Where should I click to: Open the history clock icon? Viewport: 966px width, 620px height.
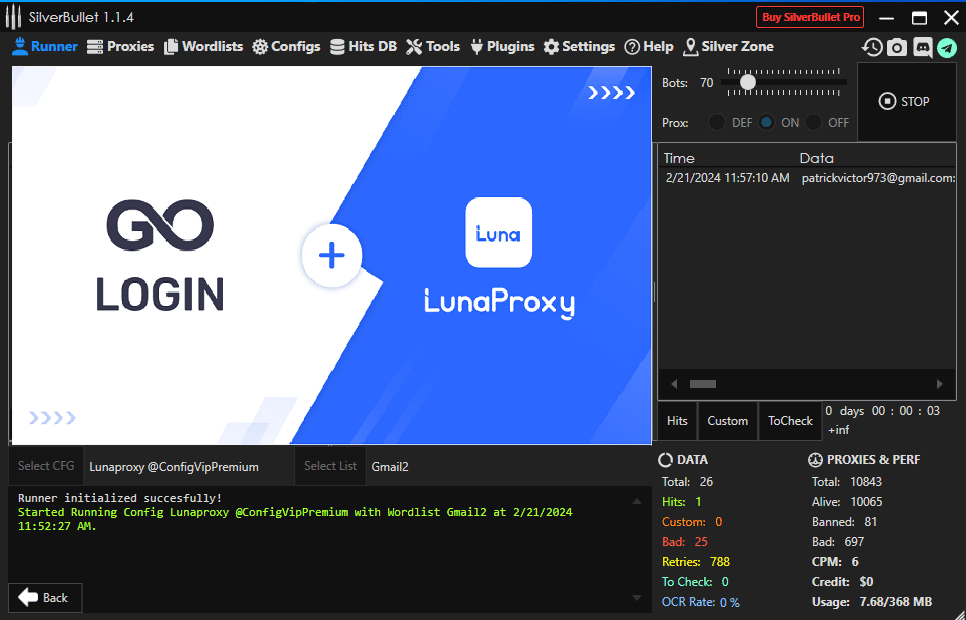872,47
